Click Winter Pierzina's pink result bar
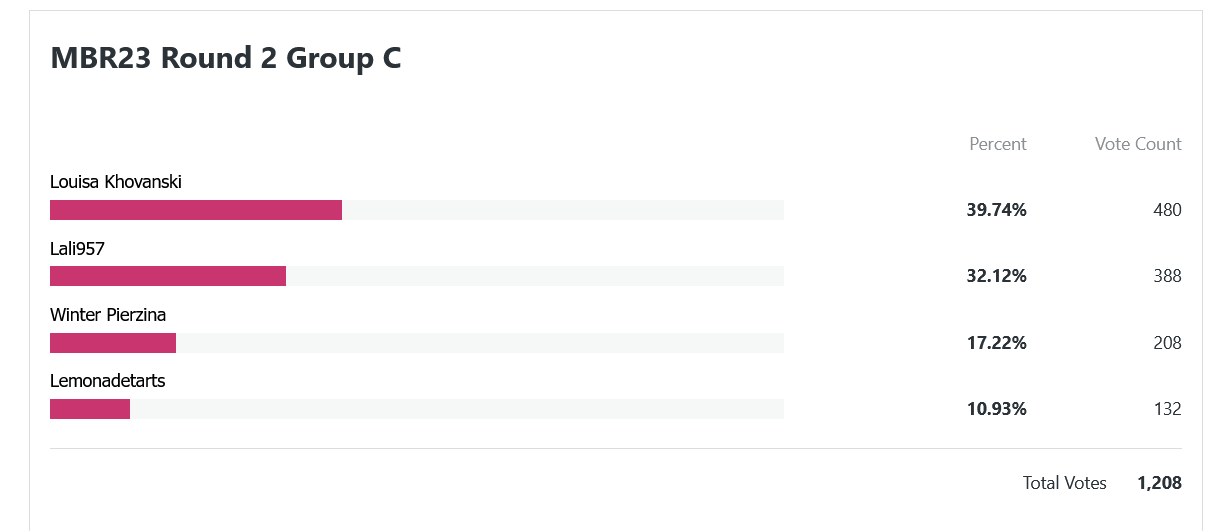Image resolution: width=1217 pixels, height=531 pixels. pyautogui.click(x=113, y=343)
